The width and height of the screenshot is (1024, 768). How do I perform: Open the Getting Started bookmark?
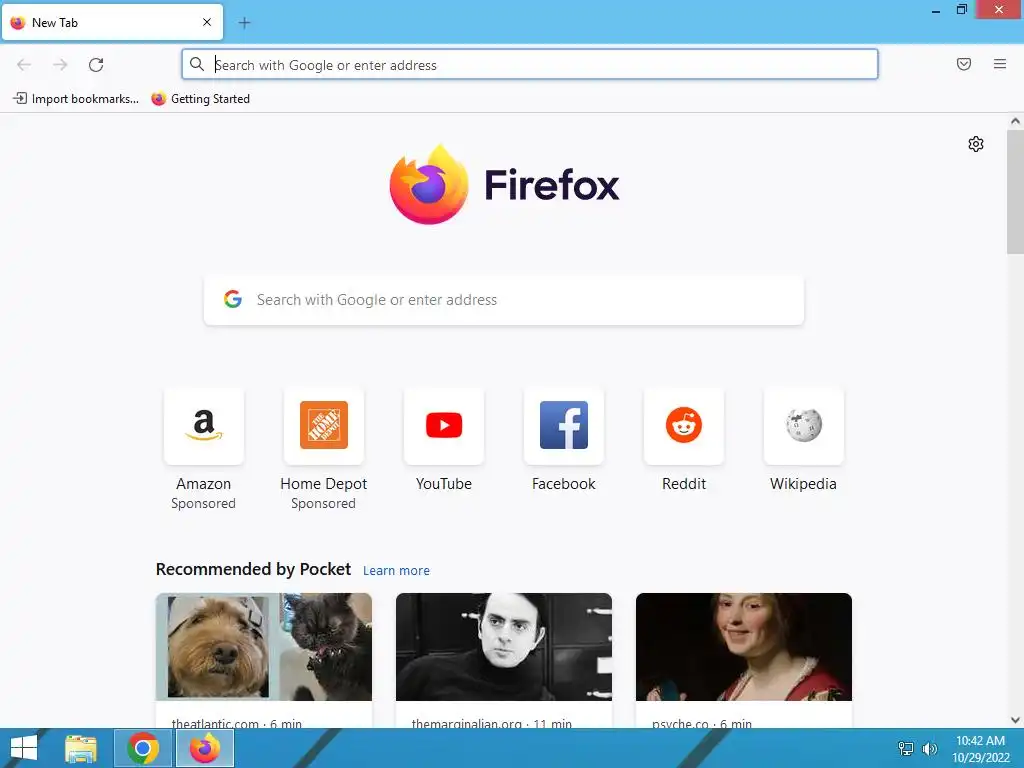tap(200, 99)
